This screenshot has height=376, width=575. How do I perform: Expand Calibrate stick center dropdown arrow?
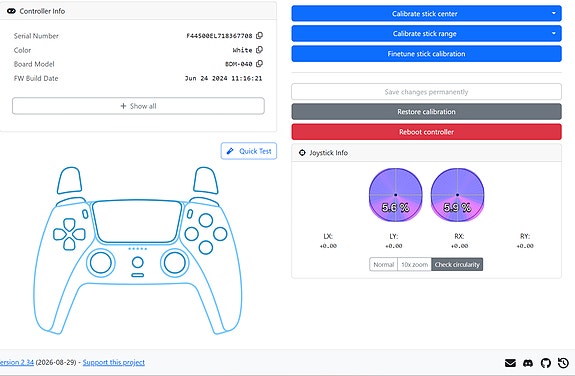point(553,14)
